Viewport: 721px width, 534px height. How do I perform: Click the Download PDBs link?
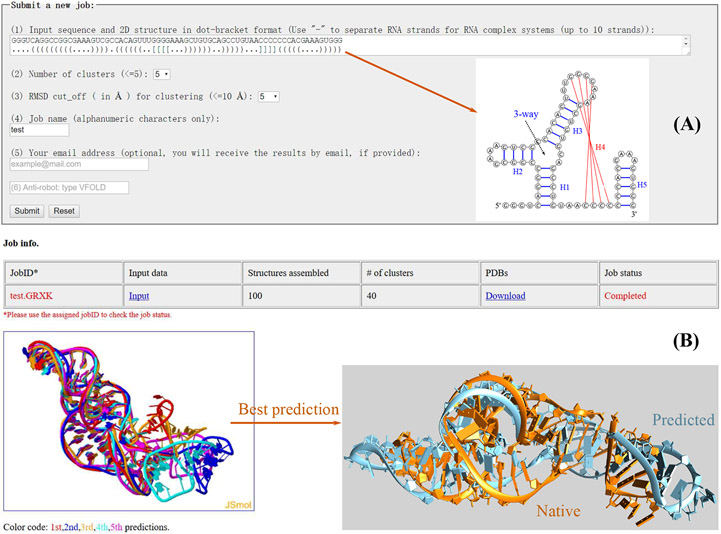pos(505,296)
